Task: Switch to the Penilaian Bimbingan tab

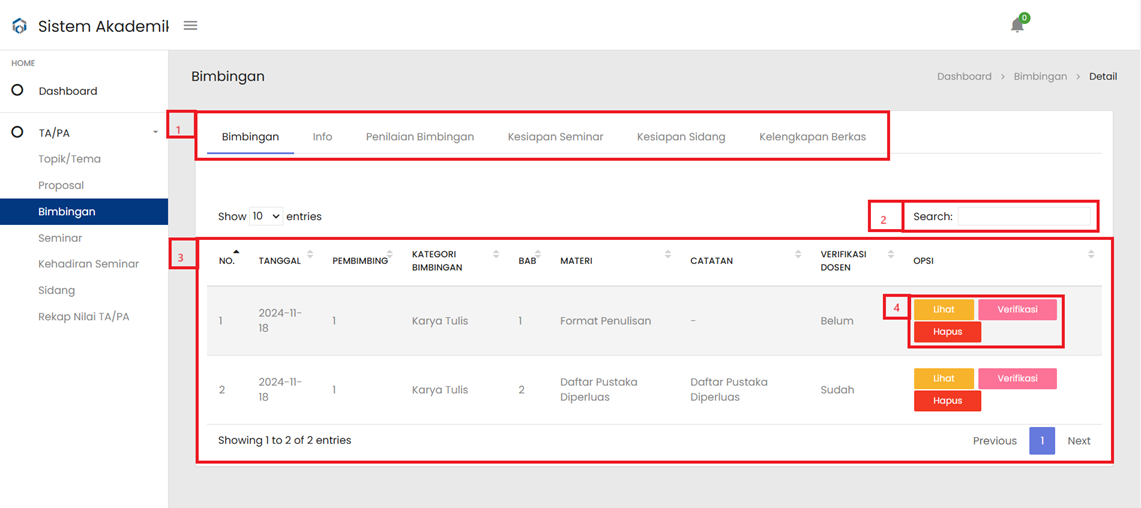Action: tap(420, 137)
